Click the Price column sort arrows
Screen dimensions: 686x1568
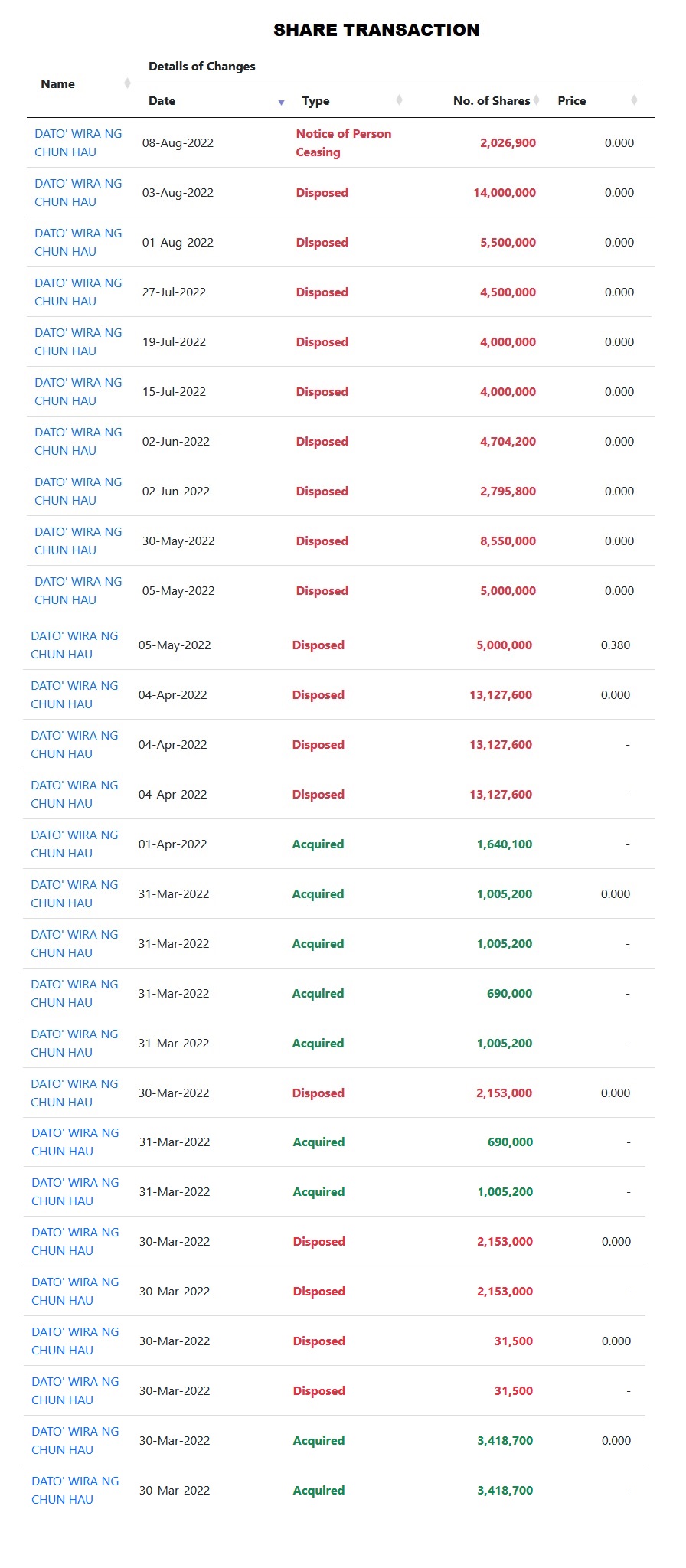[634, 100]
